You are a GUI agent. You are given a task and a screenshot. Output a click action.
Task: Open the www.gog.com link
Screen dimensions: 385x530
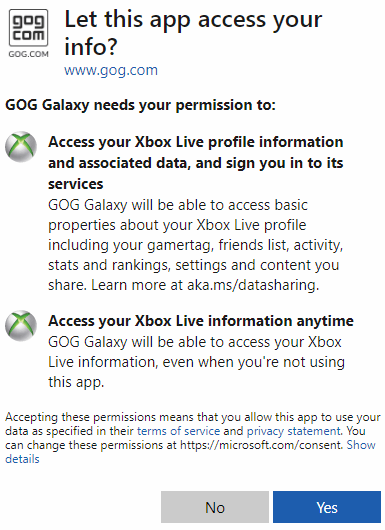(111, 70)
